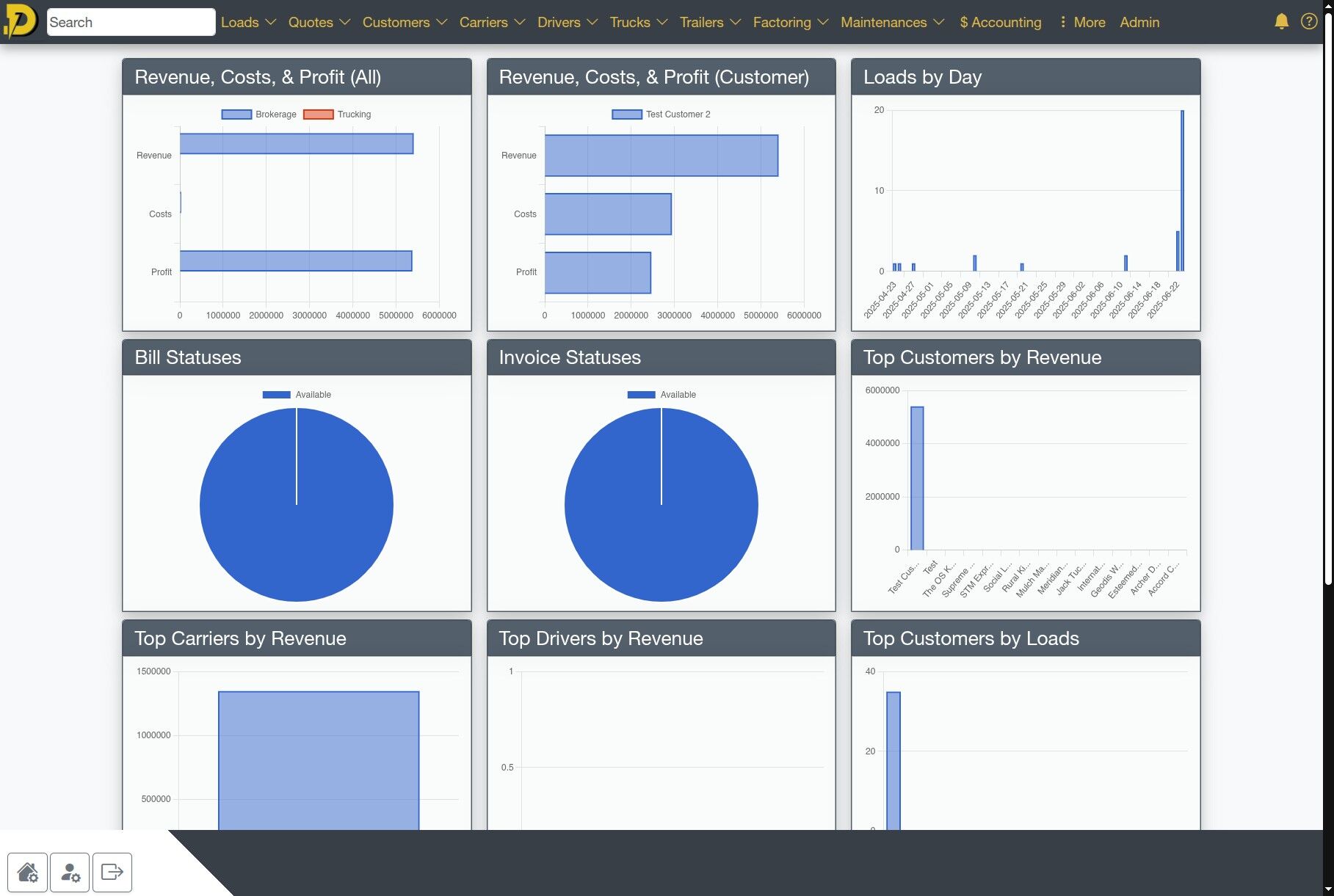1334x896 pixels.
Task: Click the "Top Customers by Loads" heading
Action: click(971, 638)
